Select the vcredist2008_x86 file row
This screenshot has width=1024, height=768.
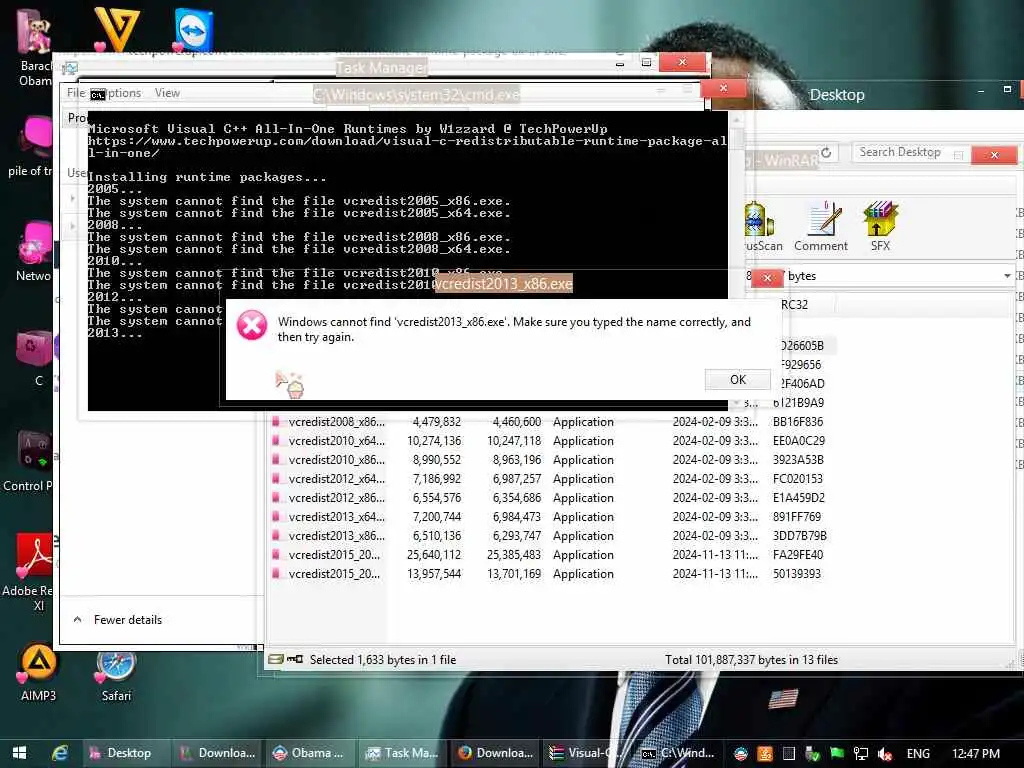click(x=549, y=422)
